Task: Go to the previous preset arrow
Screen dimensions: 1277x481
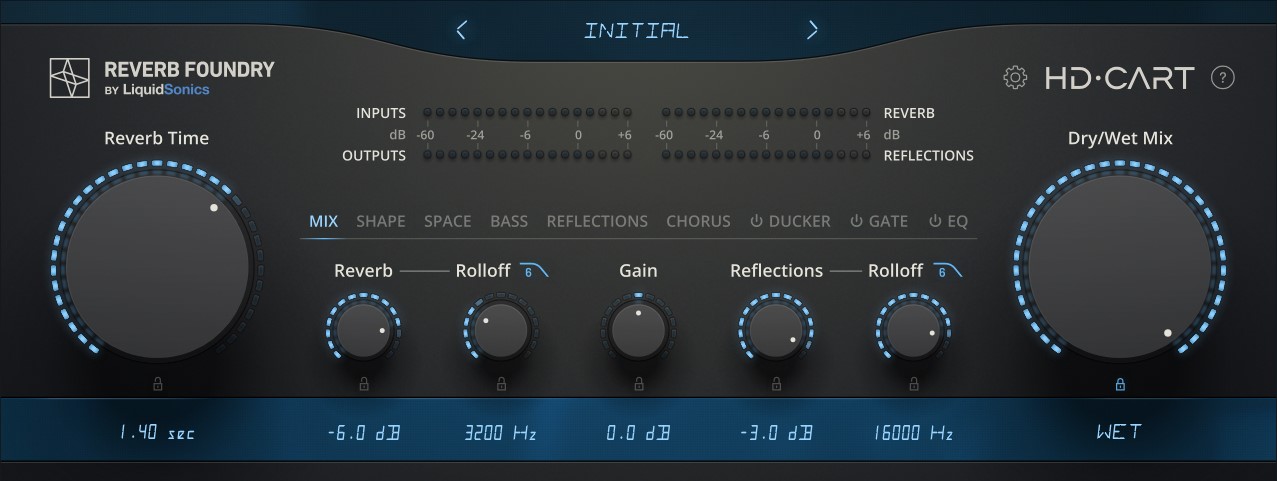Action: coord(461,29)
